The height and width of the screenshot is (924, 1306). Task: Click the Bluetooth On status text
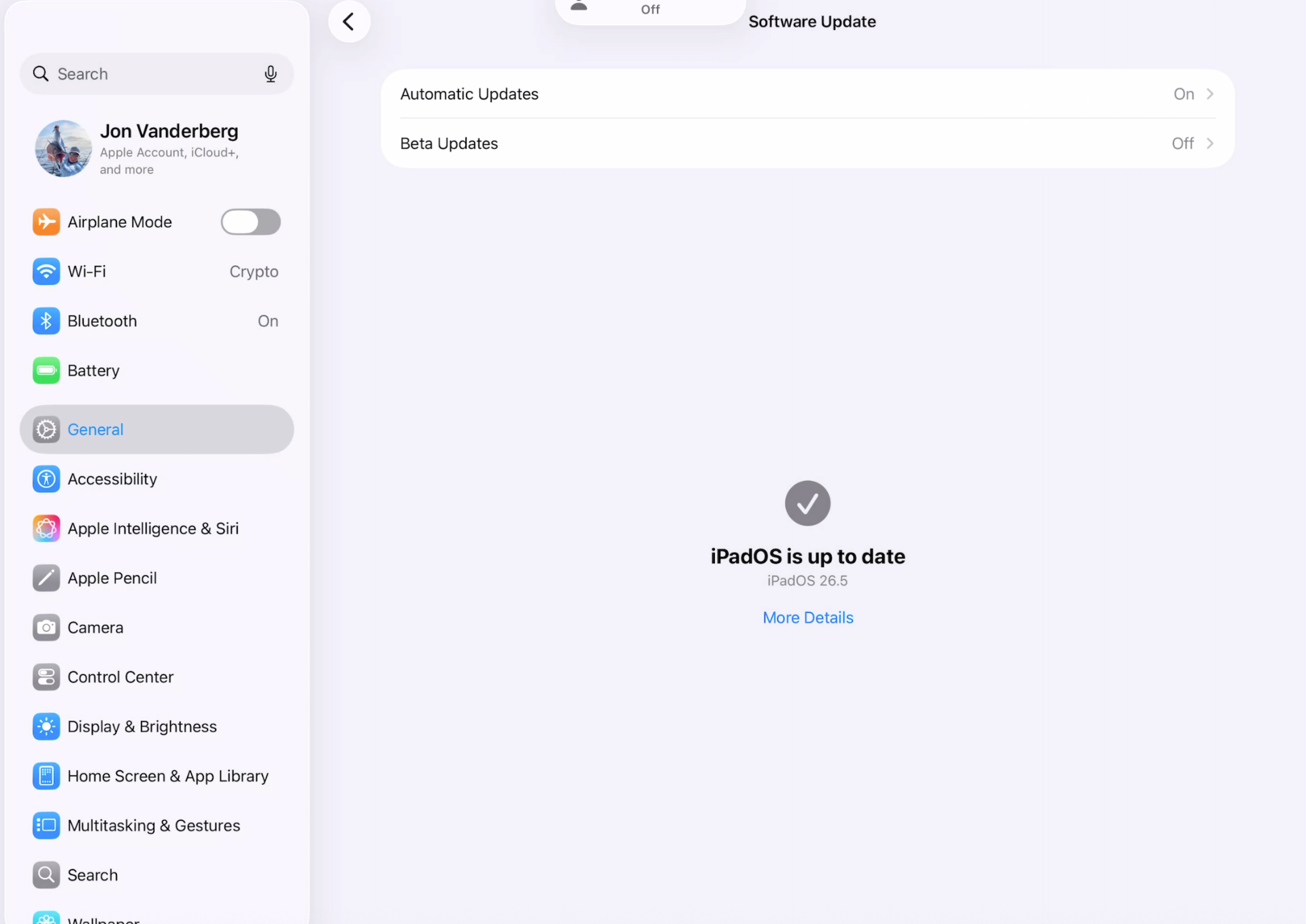pyautogui.click(x=268, y=321)
